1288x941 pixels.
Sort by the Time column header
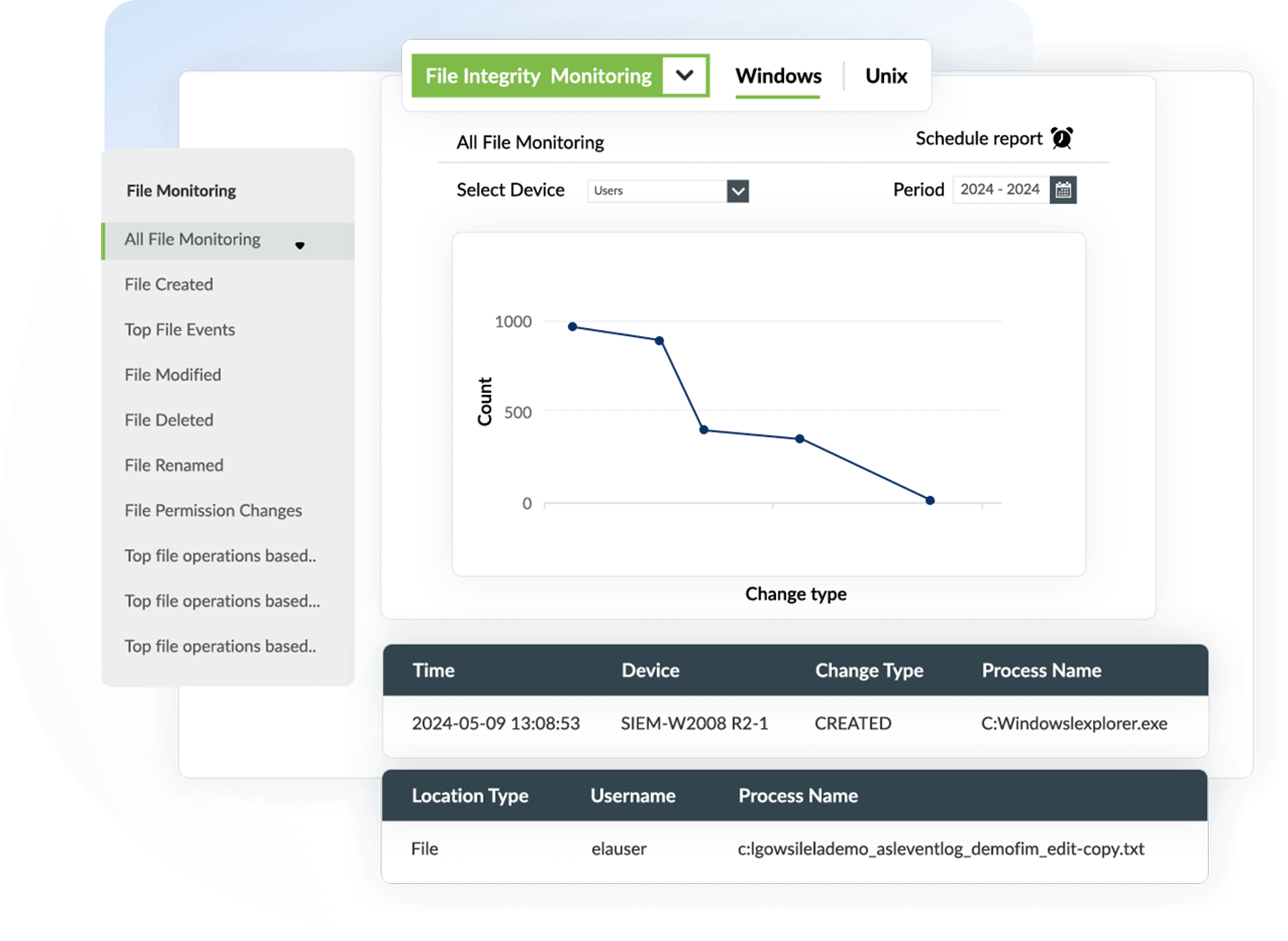tap(434, 671)
